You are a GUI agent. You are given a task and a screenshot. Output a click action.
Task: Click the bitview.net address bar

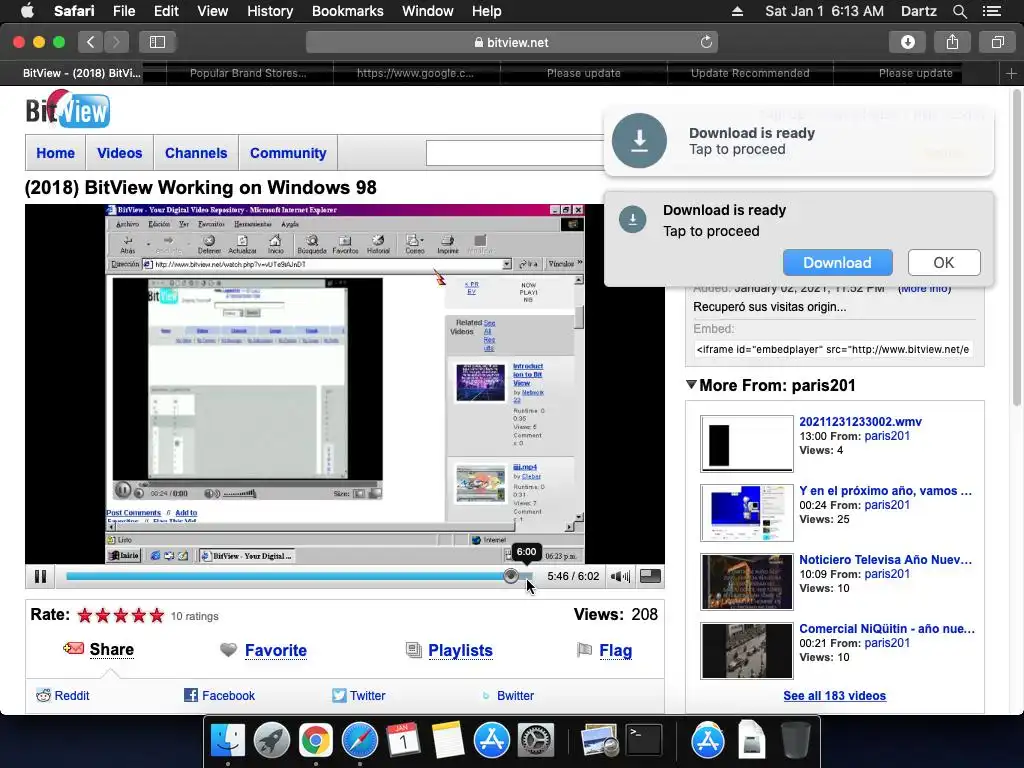tap(511, 42)
